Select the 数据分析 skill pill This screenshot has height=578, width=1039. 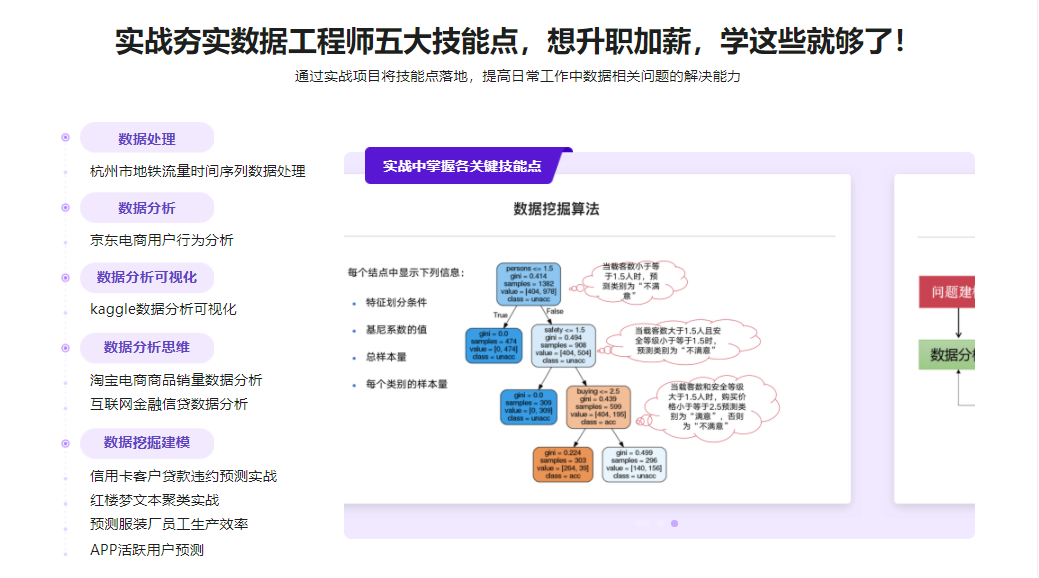(x=147, y=208)
